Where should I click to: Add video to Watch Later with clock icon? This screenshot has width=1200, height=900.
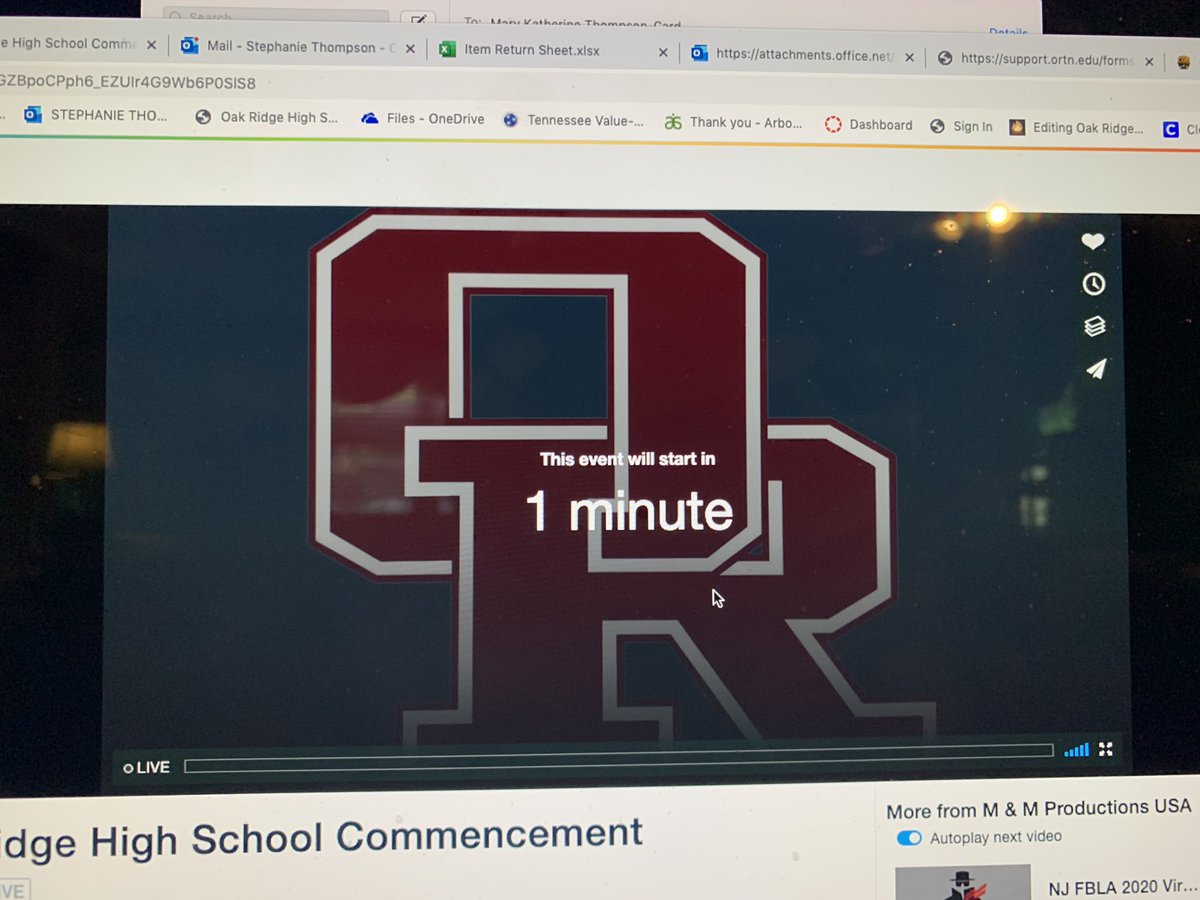tap(1094, 284)
